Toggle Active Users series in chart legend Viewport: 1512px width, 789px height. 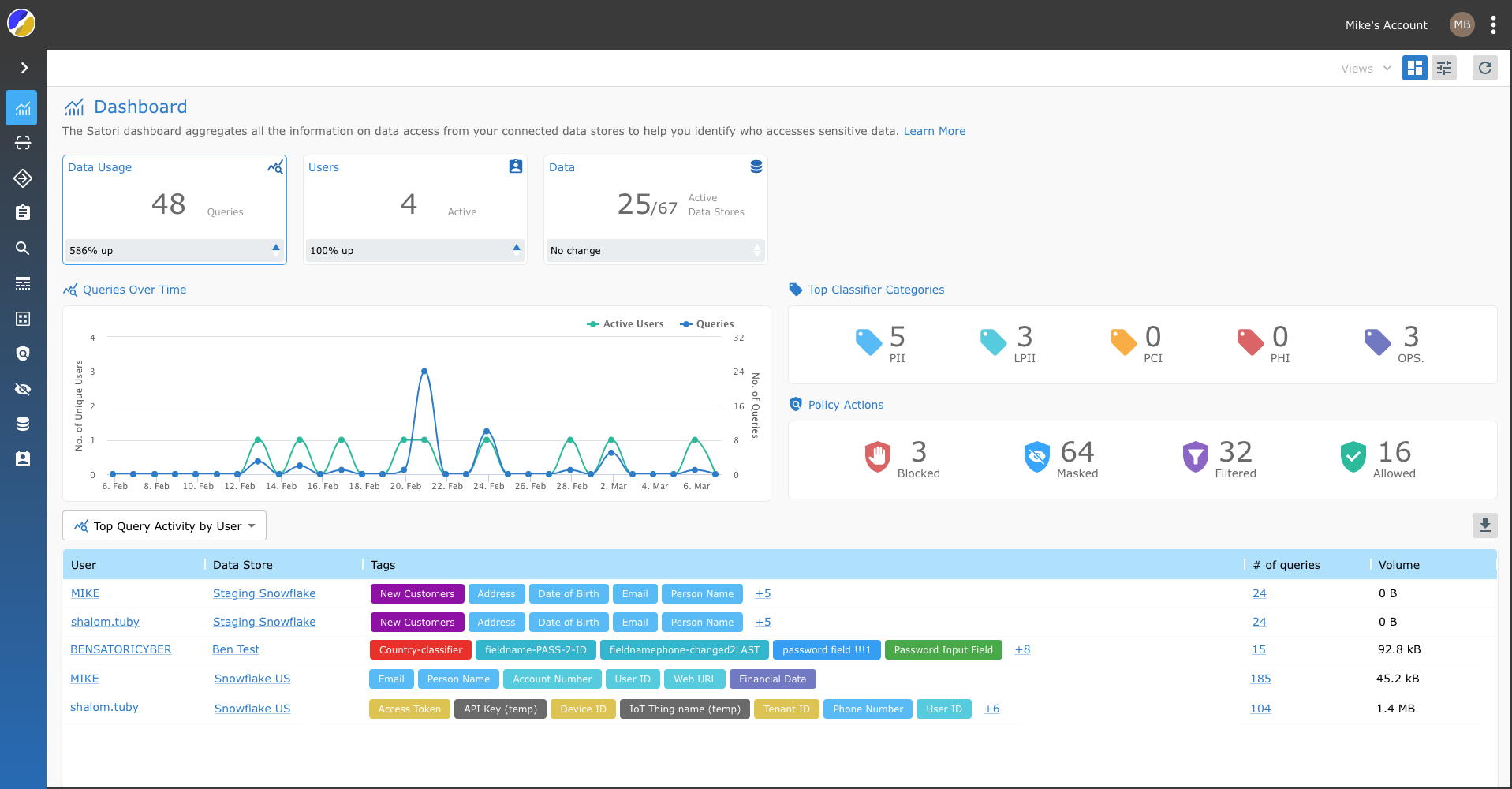coord(625,324)
